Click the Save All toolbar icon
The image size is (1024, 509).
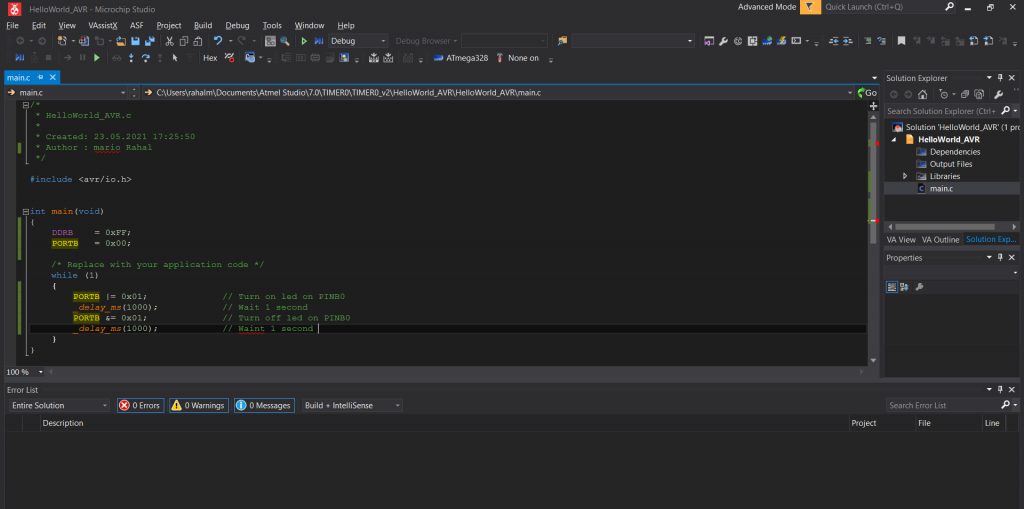coord(149,41)
